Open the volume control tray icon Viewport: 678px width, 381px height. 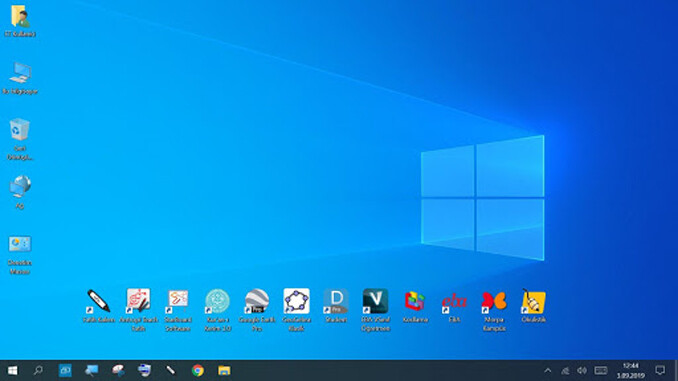[582, 371]
